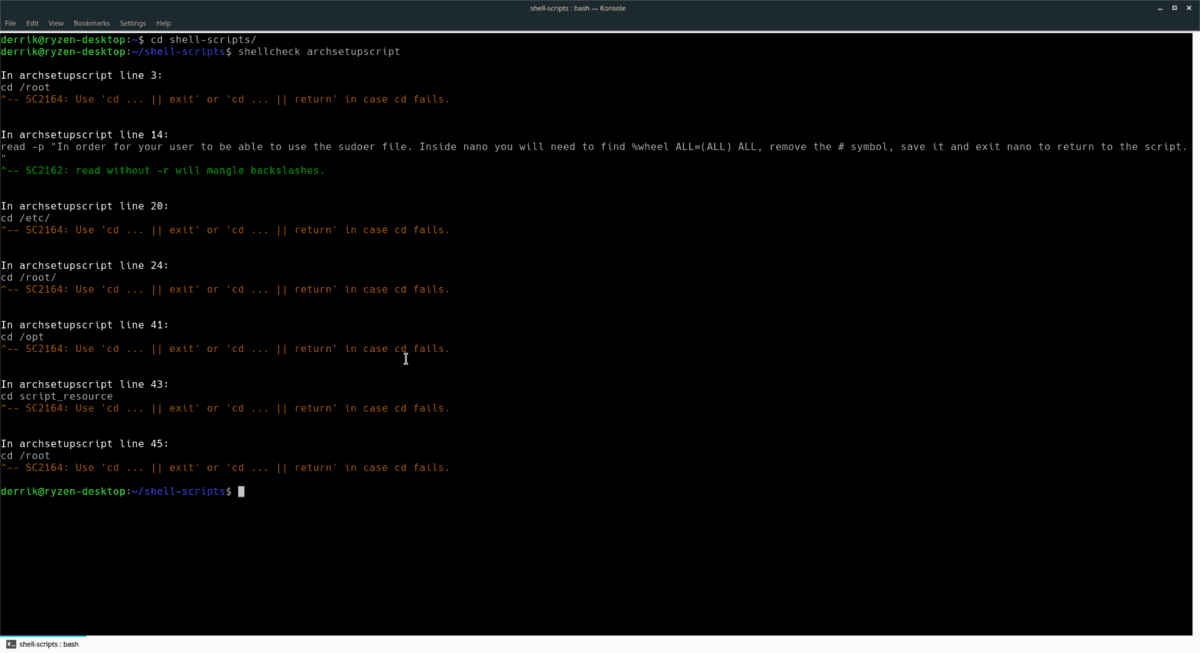Open the Settings menu

pos(133,23)
